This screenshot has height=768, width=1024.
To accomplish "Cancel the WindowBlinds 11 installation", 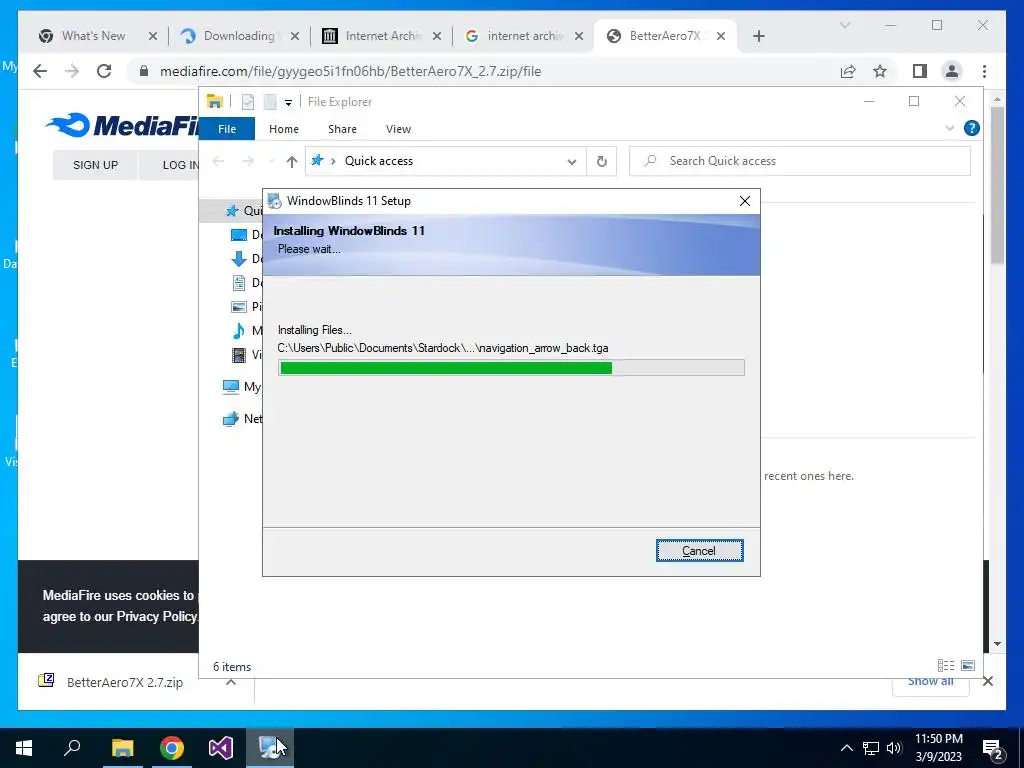I will [699, 551].
